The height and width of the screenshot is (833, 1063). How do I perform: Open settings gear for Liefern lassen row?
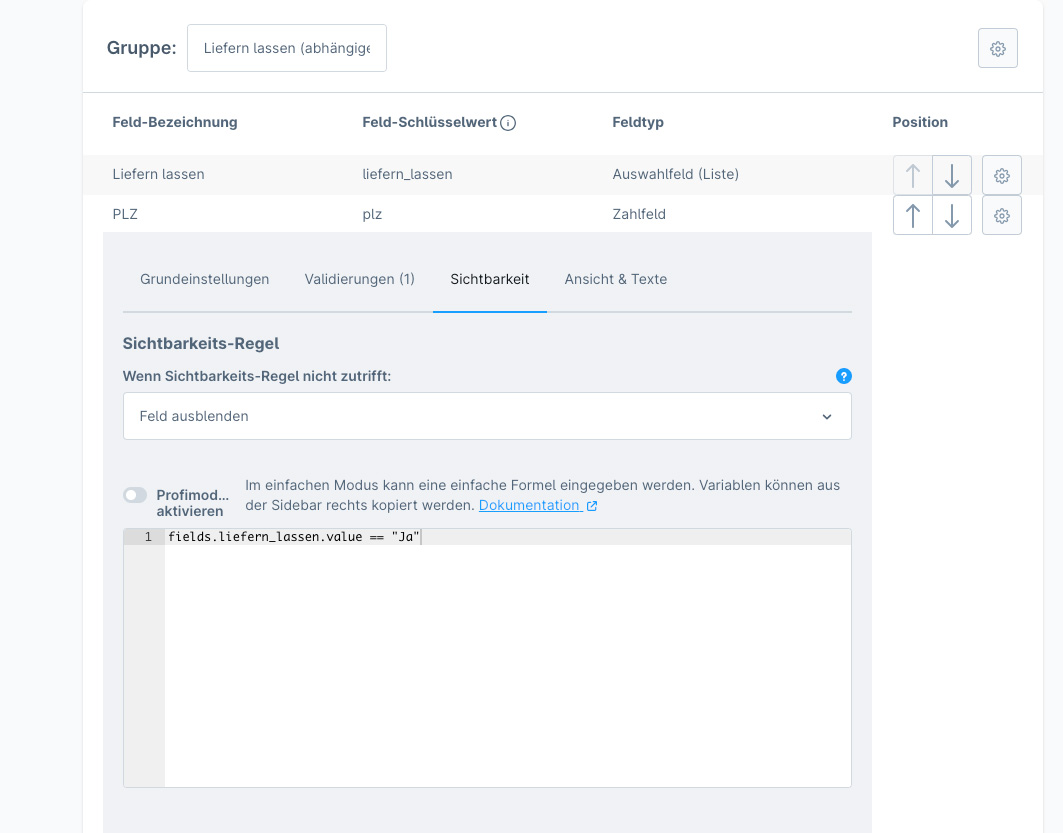point(1001,175)
